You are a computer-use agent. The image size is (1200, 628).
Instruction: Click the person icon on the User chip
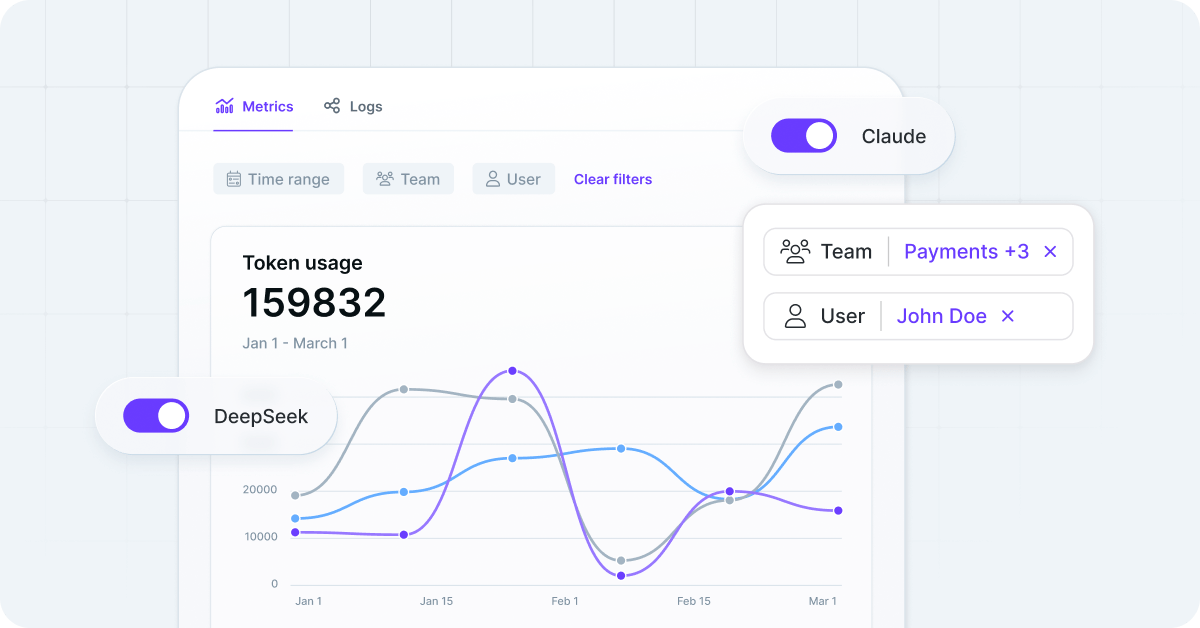coord(491,178)
